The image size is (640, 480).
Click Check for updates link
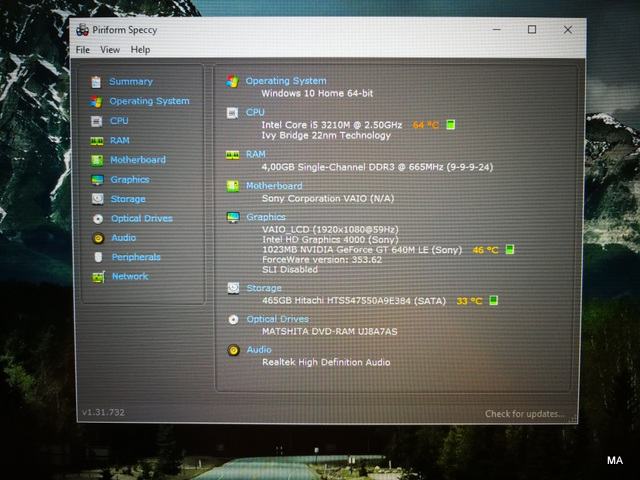pos(525,414)
